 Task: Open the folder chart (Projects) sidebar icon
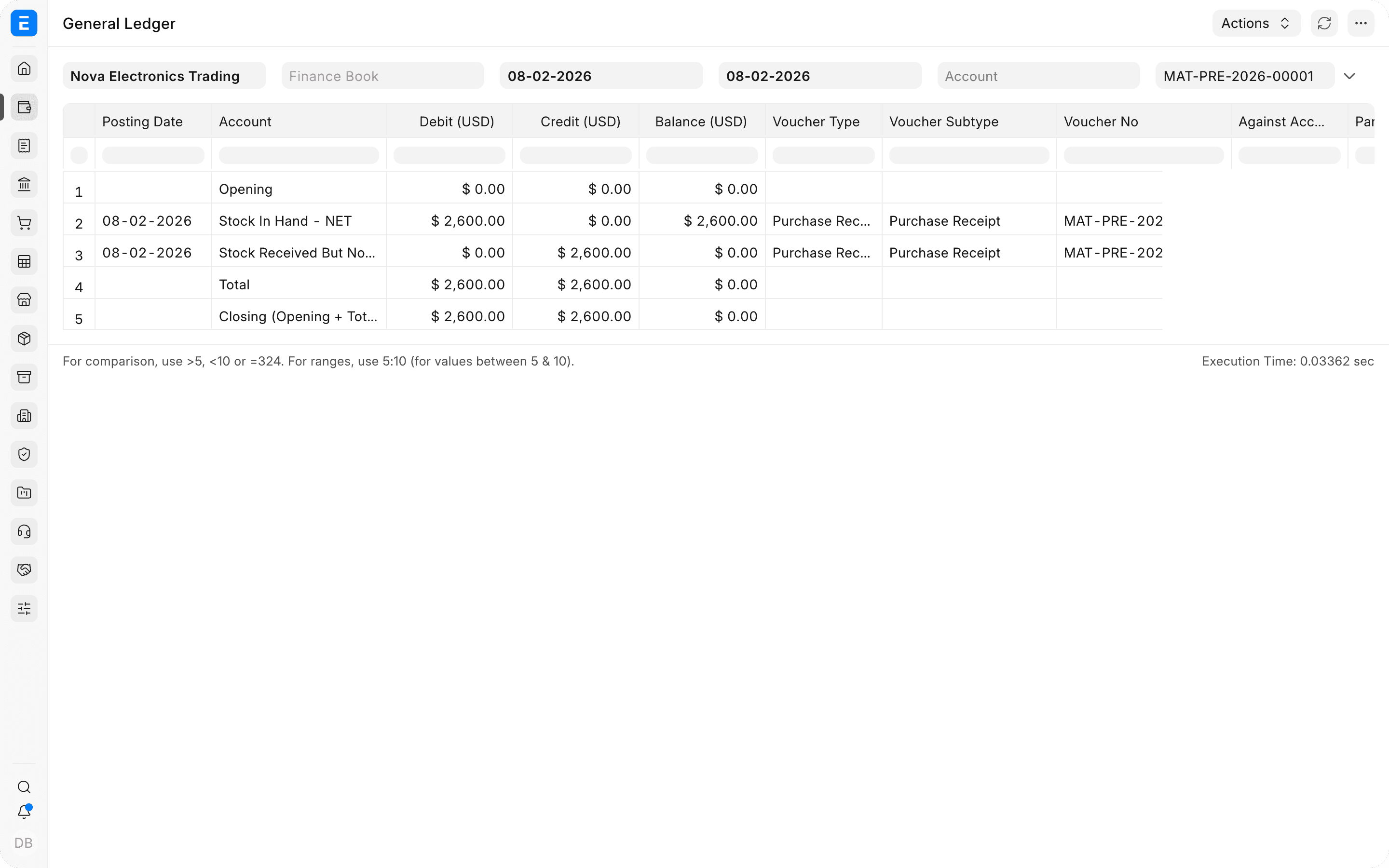tap(24, 492)
